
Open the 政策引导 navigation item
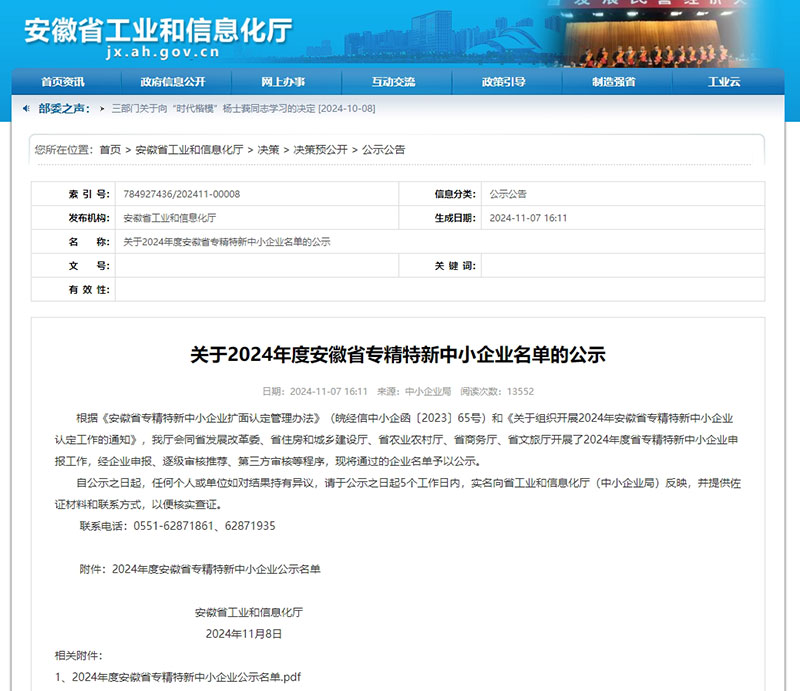[503, 81]
